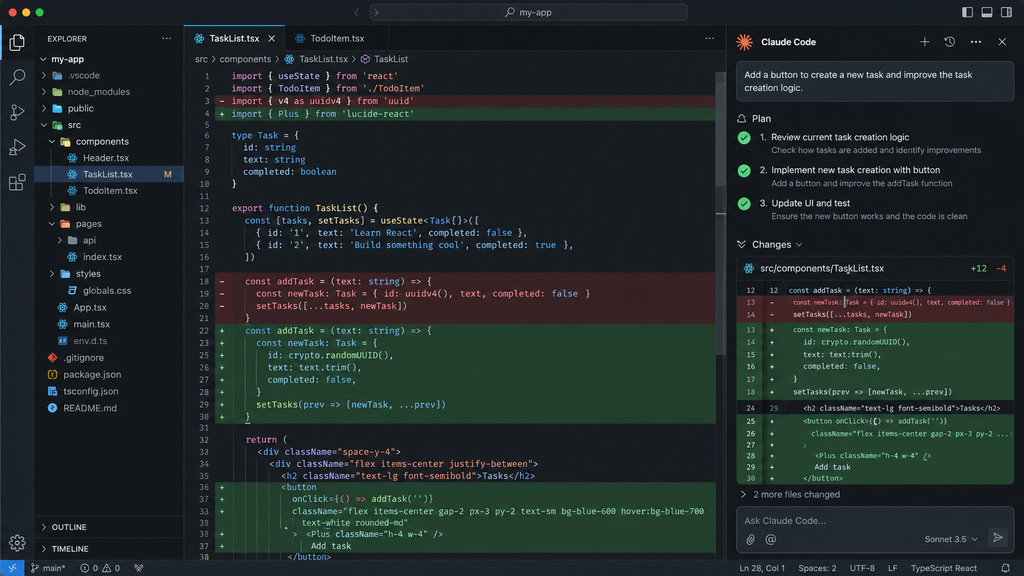Open the notifications bell in status bar
This screenshot has height=576, width=1024.
pos(1006,568)
